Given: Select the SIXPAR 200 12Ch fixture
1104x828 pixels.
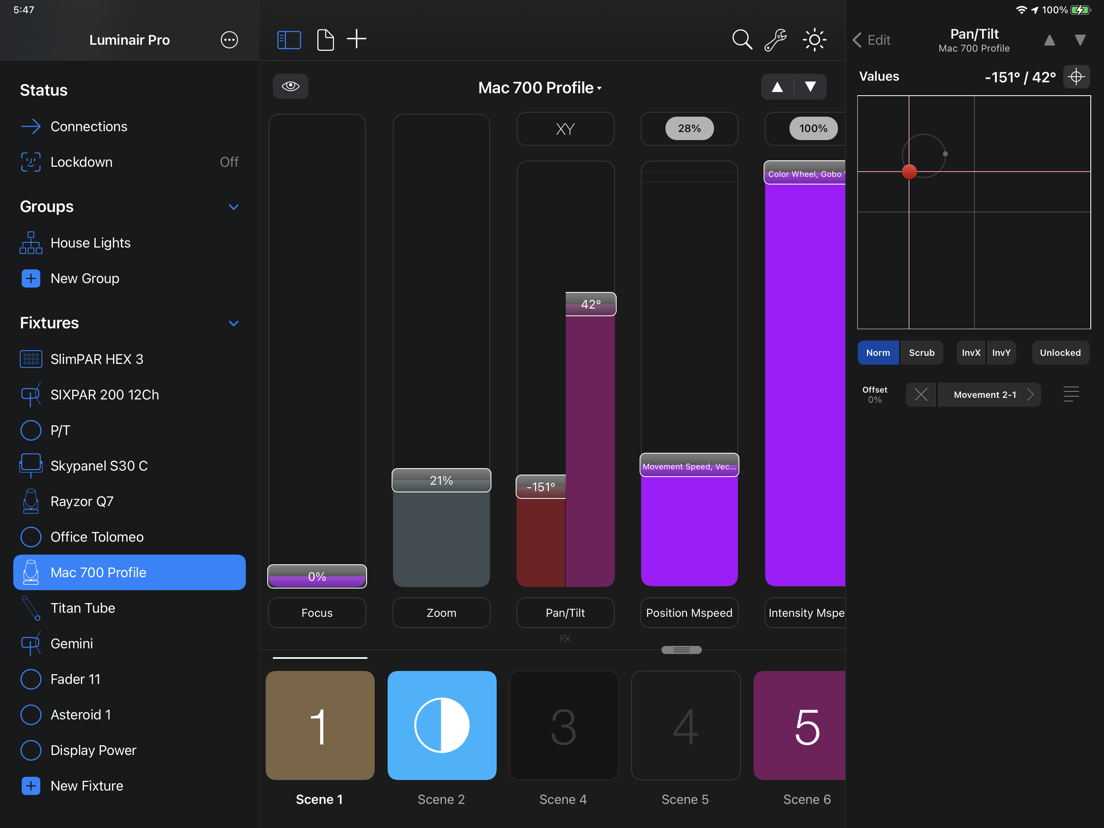Looking at the screenshot, I should (130, 395).
